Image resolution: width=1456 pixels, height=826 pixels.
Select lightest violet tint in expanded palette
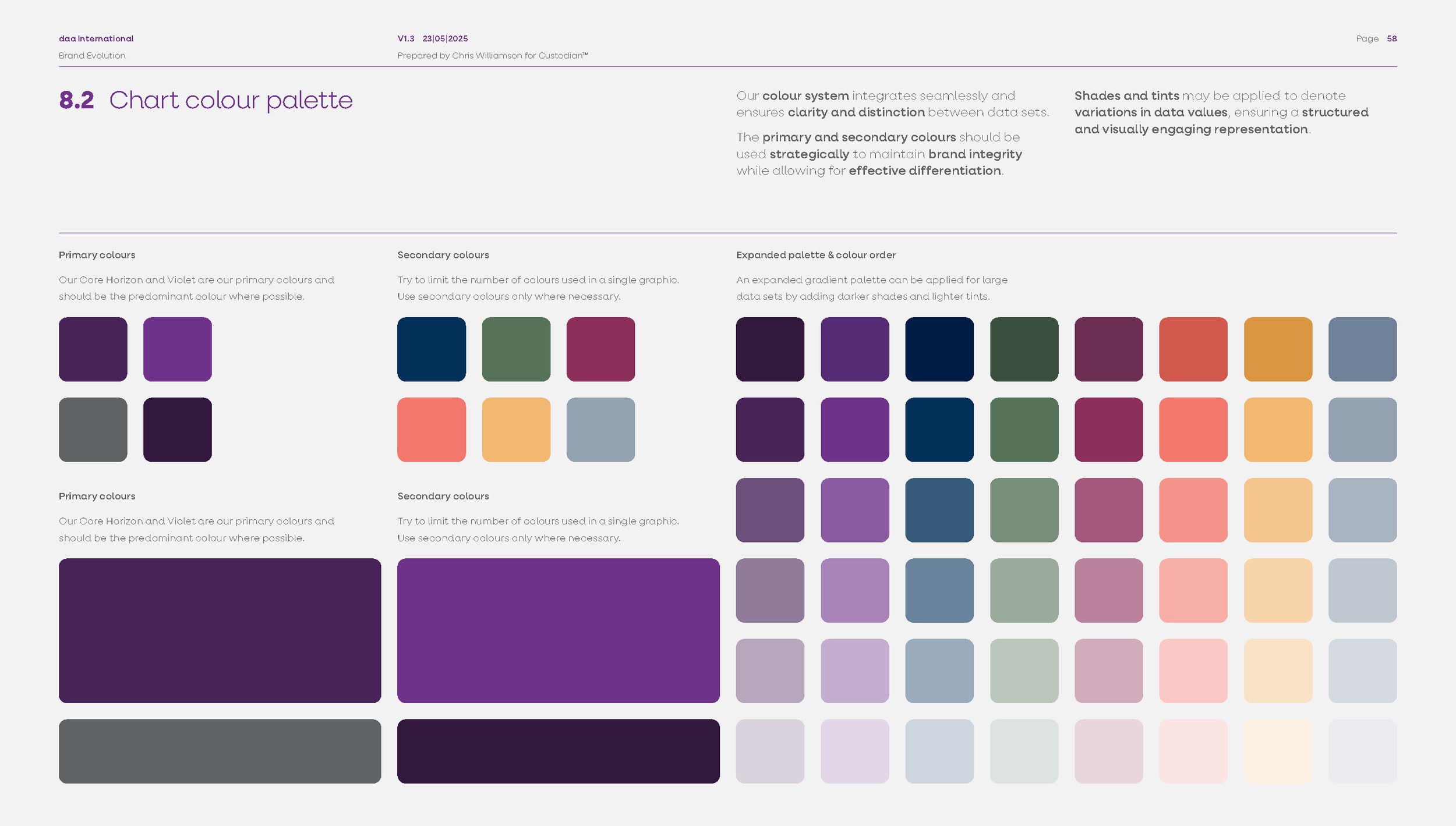[x=855, y=751]
